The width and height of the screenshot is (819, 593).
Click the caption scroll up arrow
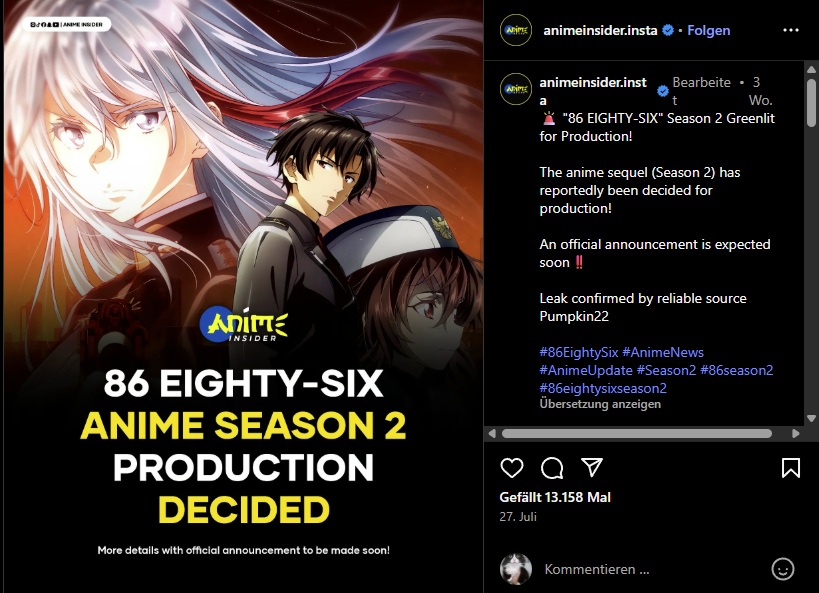(811, 69)
